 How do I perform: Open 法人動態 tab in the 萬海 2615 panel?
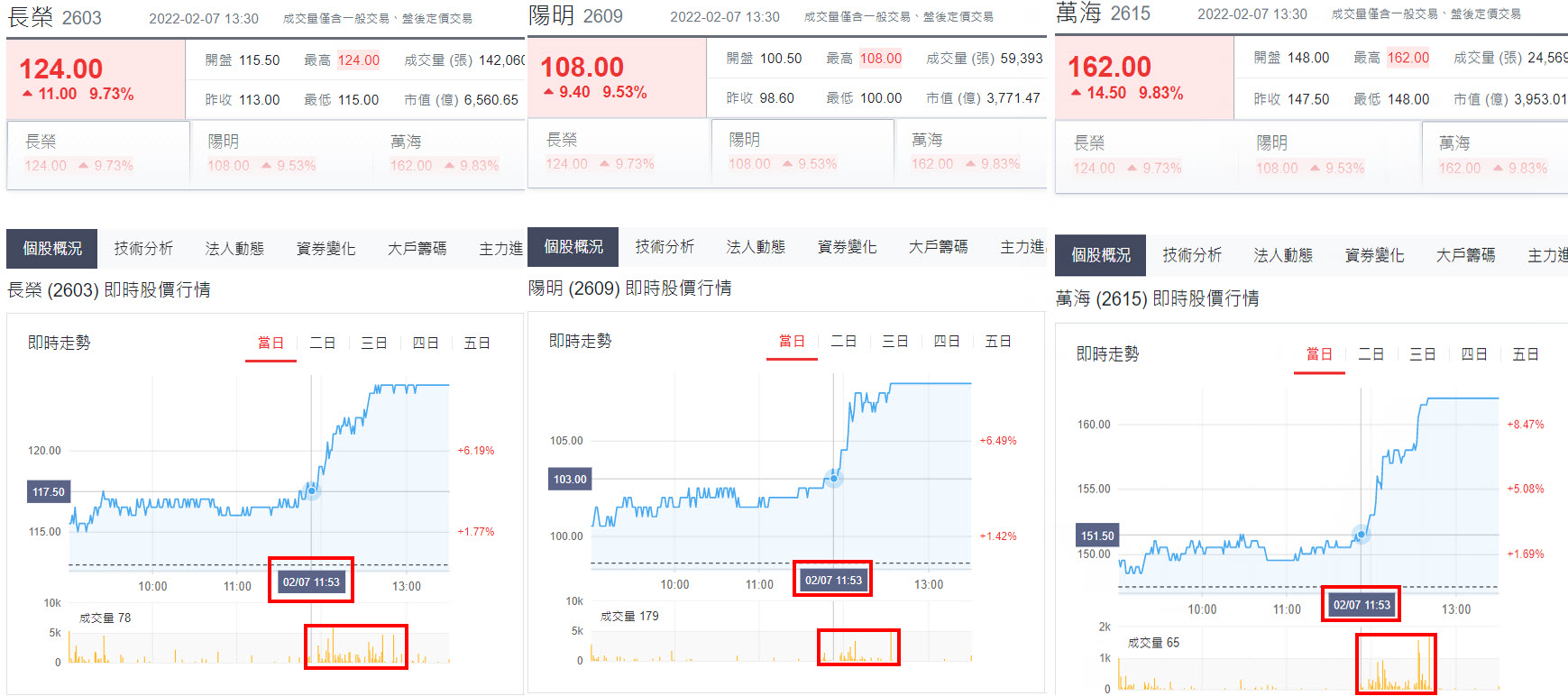tap(1283, 256)
